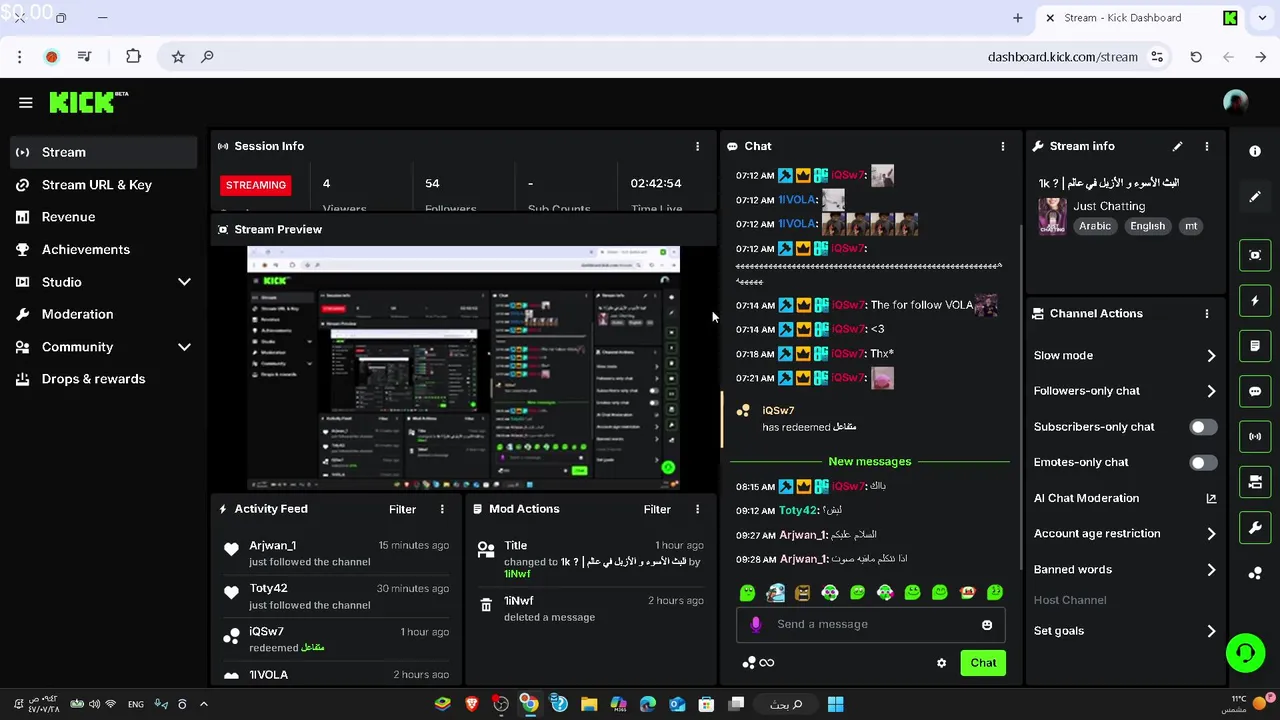1280x720 pixels.
Task: Open Channel Actions three-dot menu
Action: coord(1207,313)
